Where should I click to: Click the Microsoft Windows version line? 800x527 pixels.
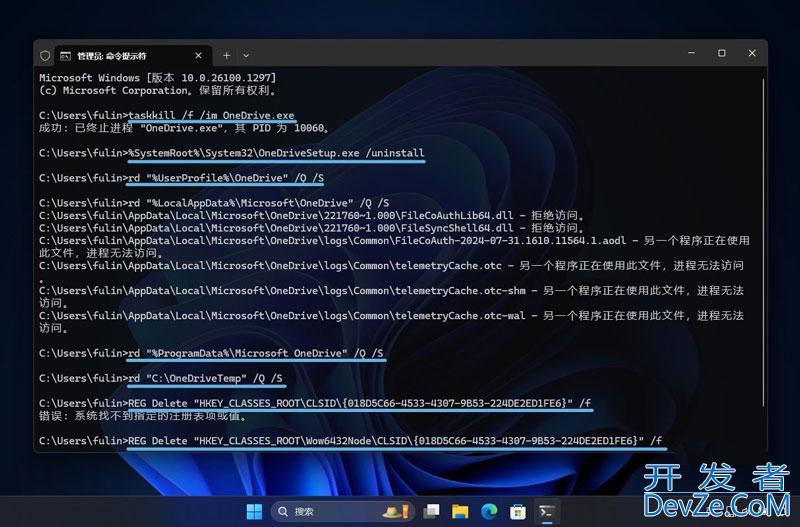[x=158, y=78]
